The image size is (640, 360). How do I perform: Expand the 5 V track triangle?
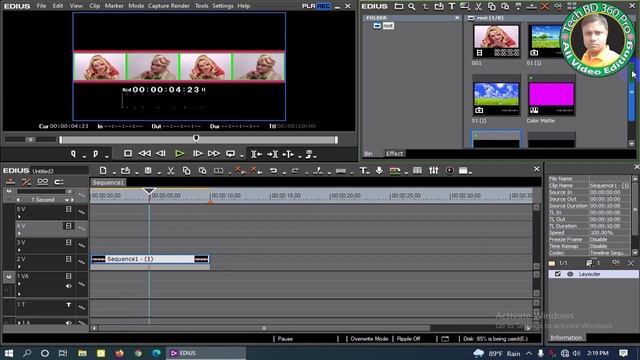[x=19, y=217]
